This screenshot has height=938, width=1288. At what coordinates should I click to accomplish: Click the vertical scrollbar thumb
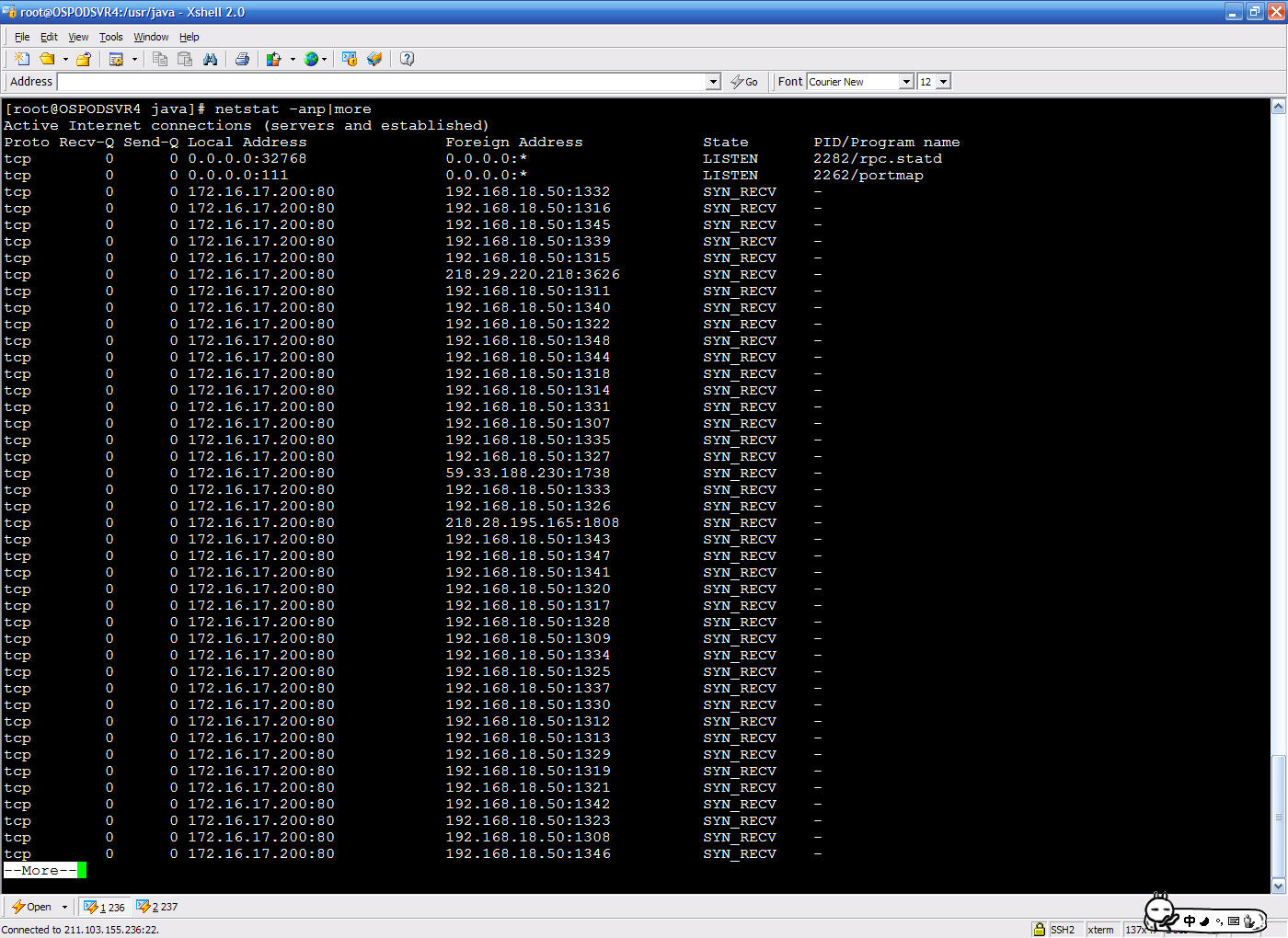(1278, 817)
